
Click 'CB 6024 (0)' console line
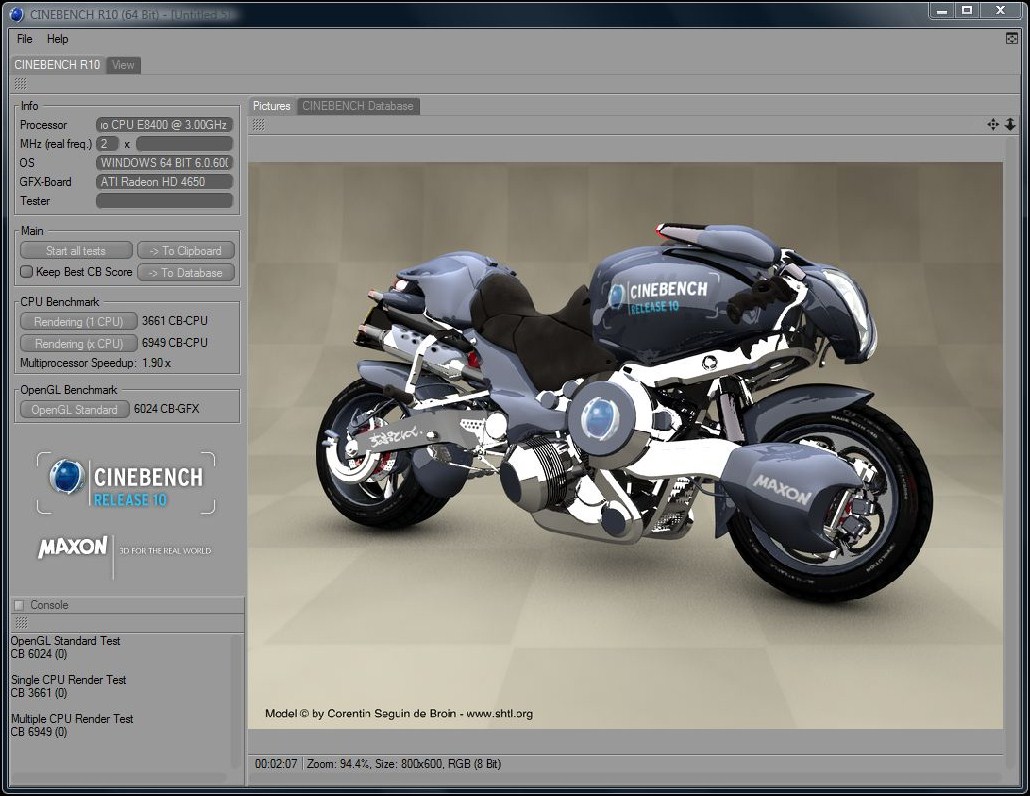[39, 653]
